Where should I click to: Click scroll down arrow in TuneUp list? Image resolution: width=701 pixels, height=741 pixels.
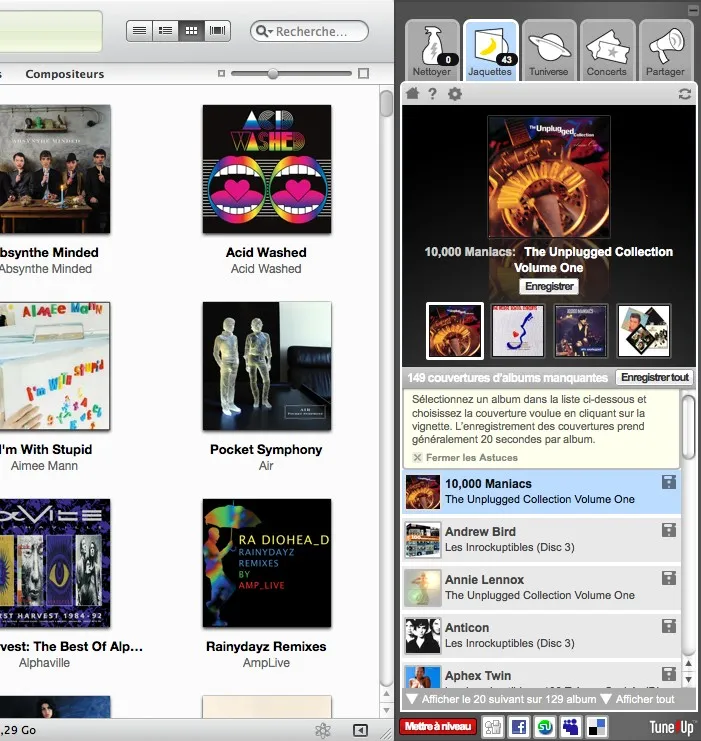pyautogui.click(x=689, y=680)
